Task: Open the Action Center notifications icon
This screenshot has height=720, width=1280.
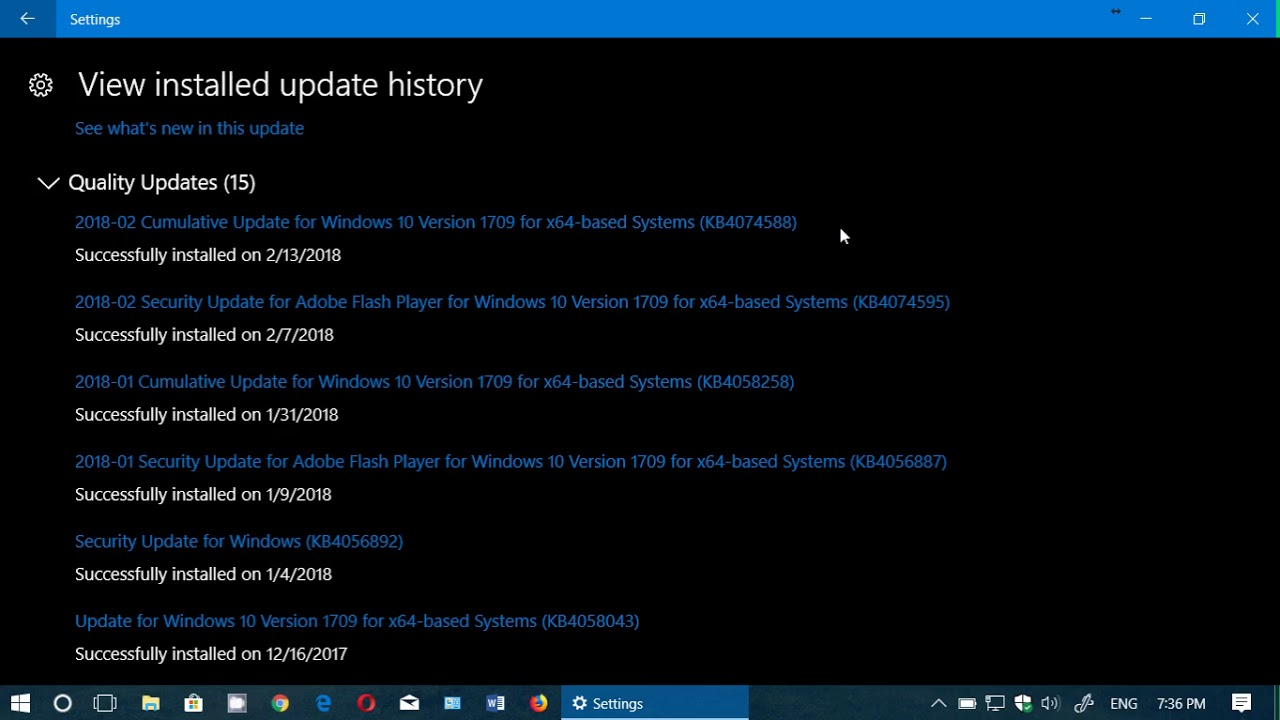Action: point(1241,703)
